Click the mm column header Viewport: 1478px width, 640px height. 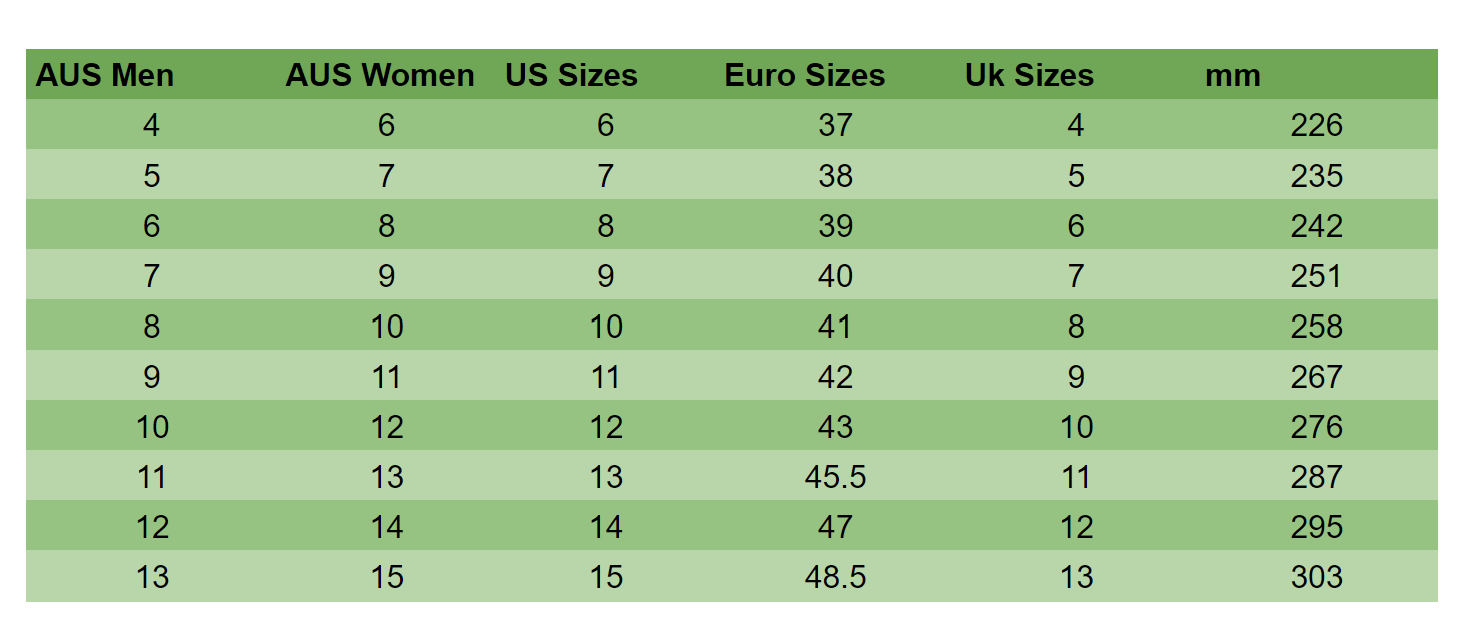point(1233,75)
